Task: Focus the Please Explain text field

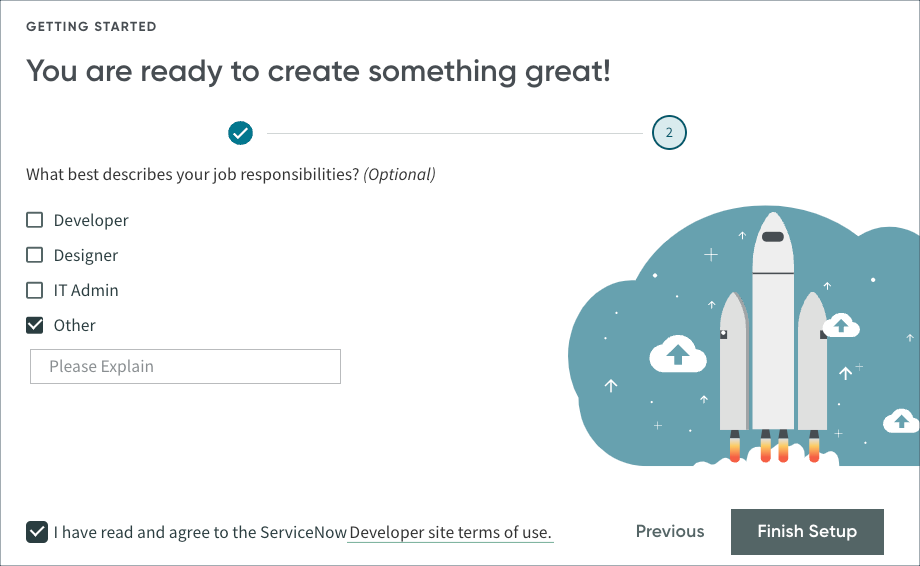Action: 185,367
